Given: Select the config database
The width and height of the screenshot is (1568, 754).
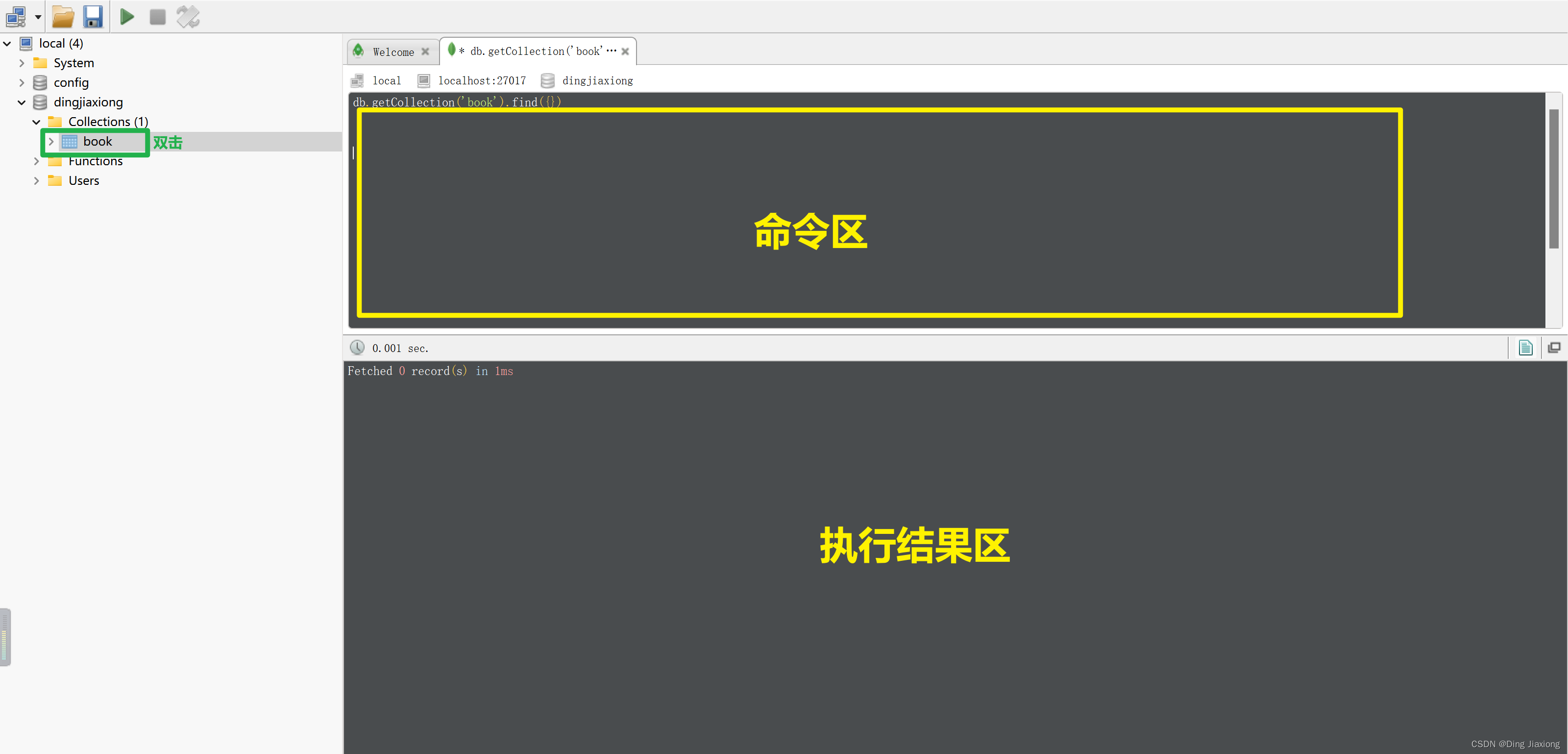Looking at the screenshot, I should point(71,82).
